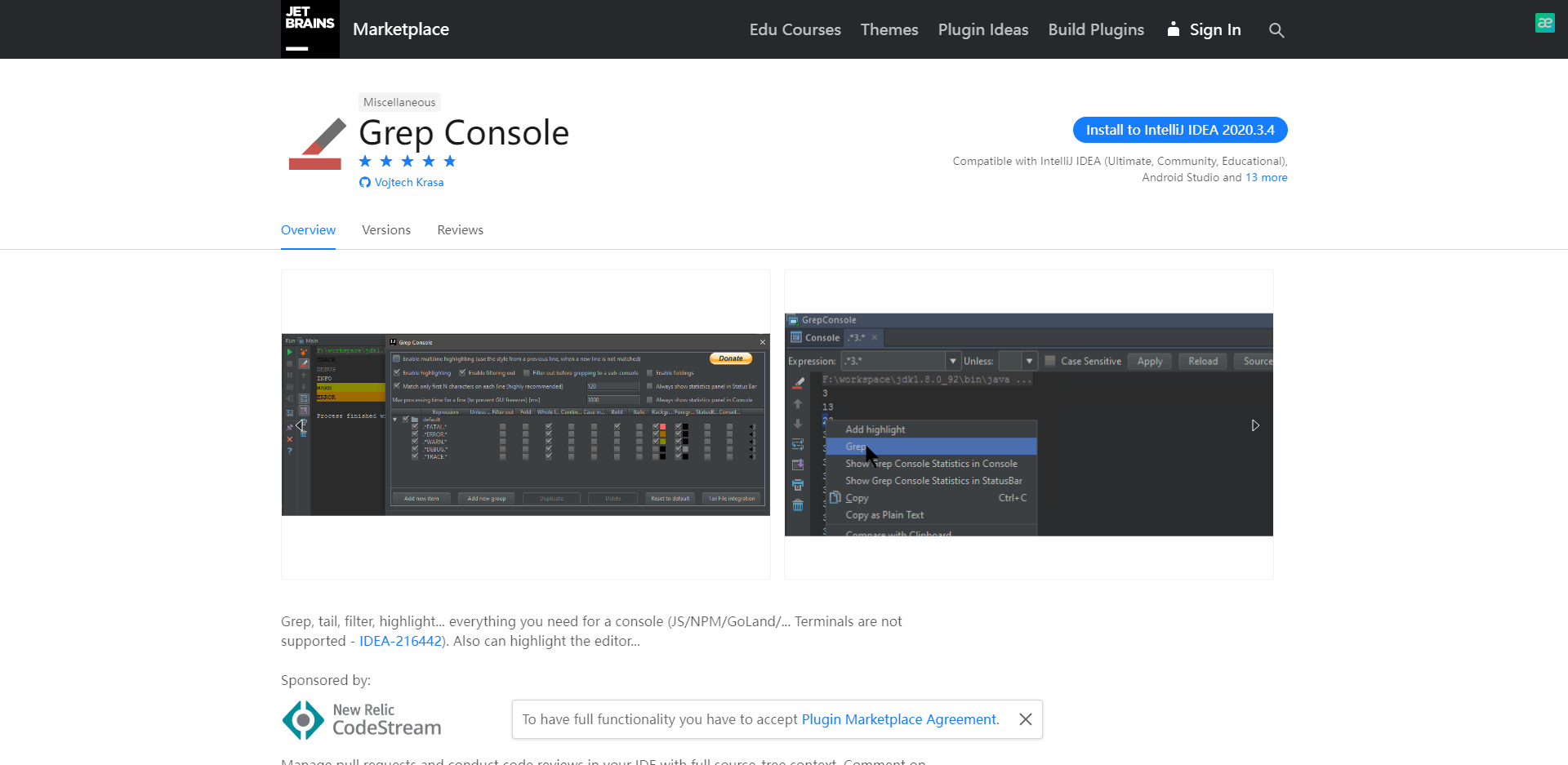The image size is (1568, 765).
Task: Click the Reload button in GrepConsole screenshot
Action: (1203, 361)
